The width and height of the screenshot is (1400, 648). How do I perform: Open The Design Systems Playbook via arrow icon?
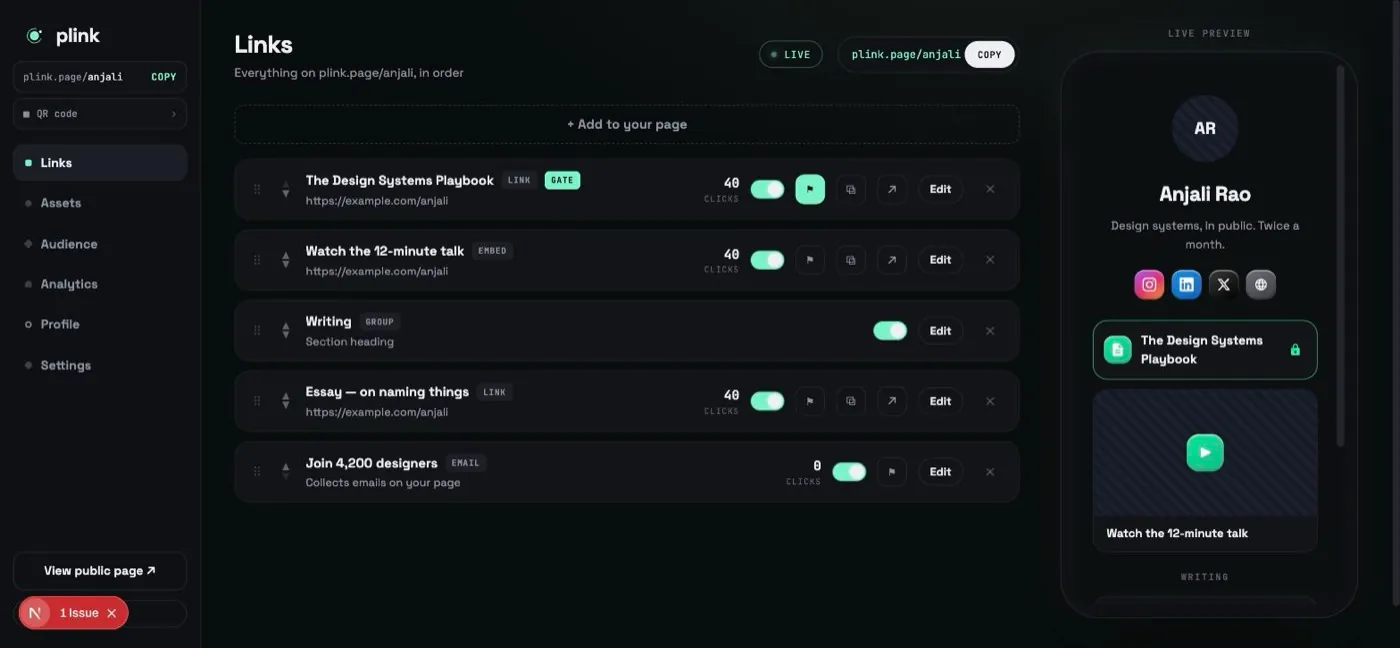click(891, 189)
